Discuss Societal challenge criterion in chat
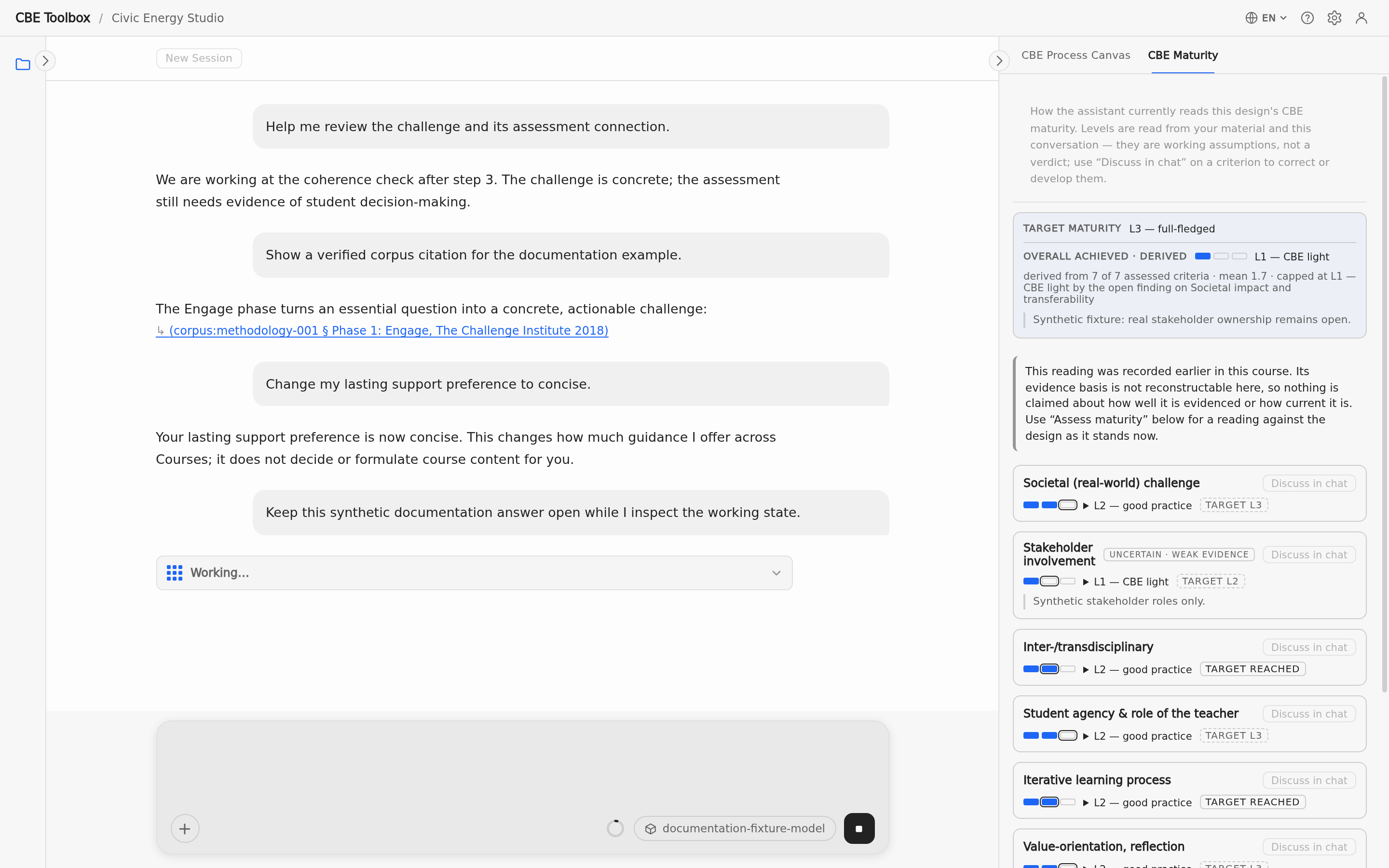1389x868 pixels. pyautogui.click(x=1309, y=483)
